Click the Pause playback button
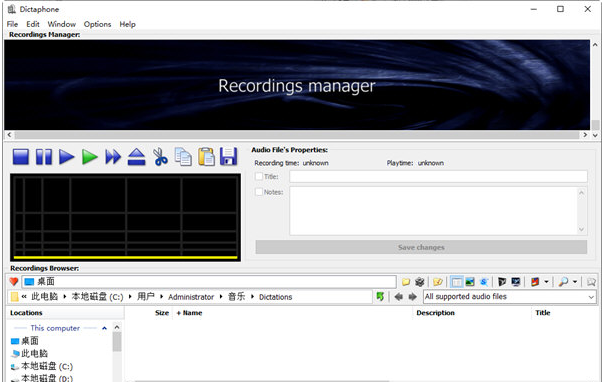 click(44, 157)
